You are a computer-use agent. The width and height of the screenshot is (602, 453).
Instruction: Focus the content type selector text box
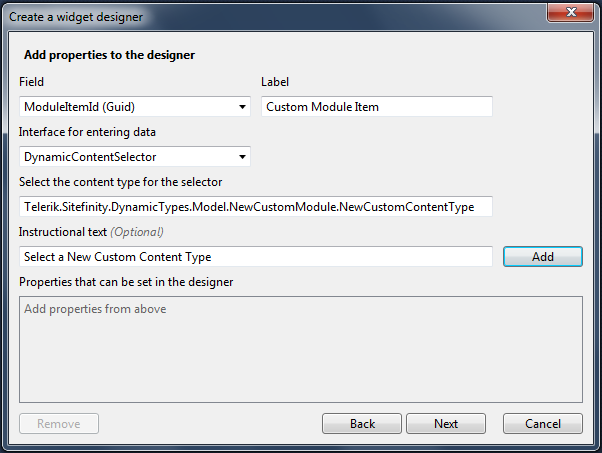point(256,206)
